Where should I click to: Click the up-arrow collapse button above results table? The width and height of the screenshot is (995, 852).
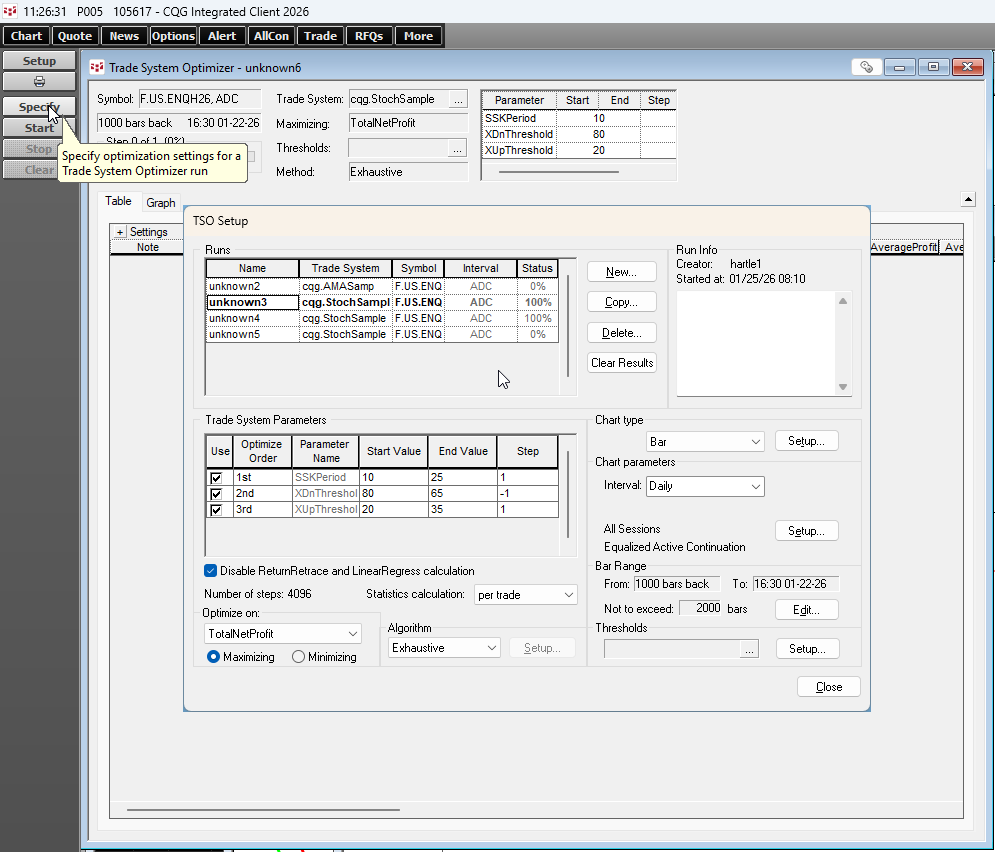tap(967, 199)
